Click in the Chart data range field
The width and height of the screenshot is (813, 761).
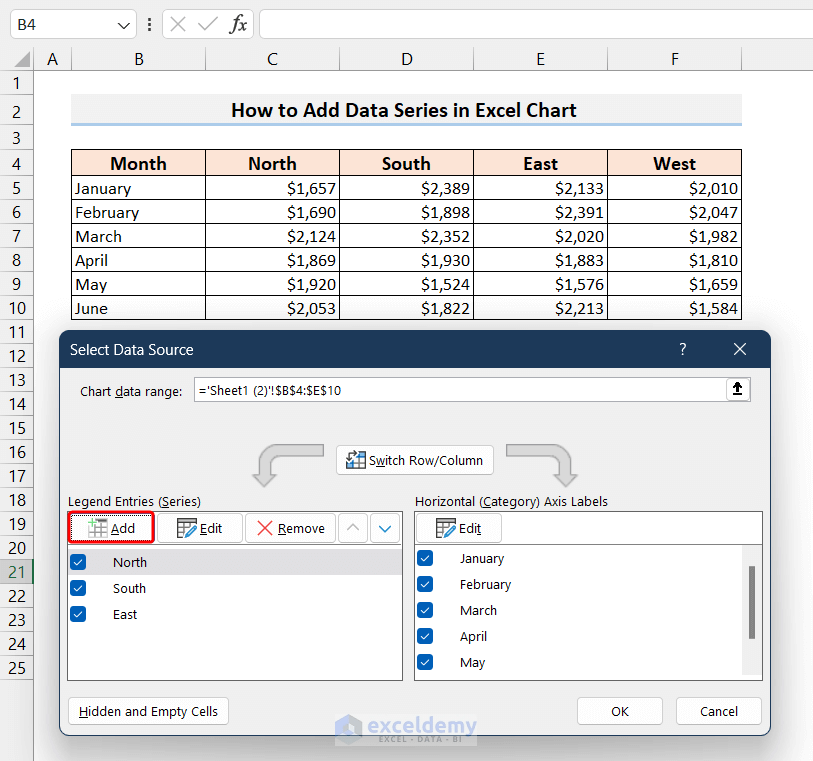click(x=460, y=390)
